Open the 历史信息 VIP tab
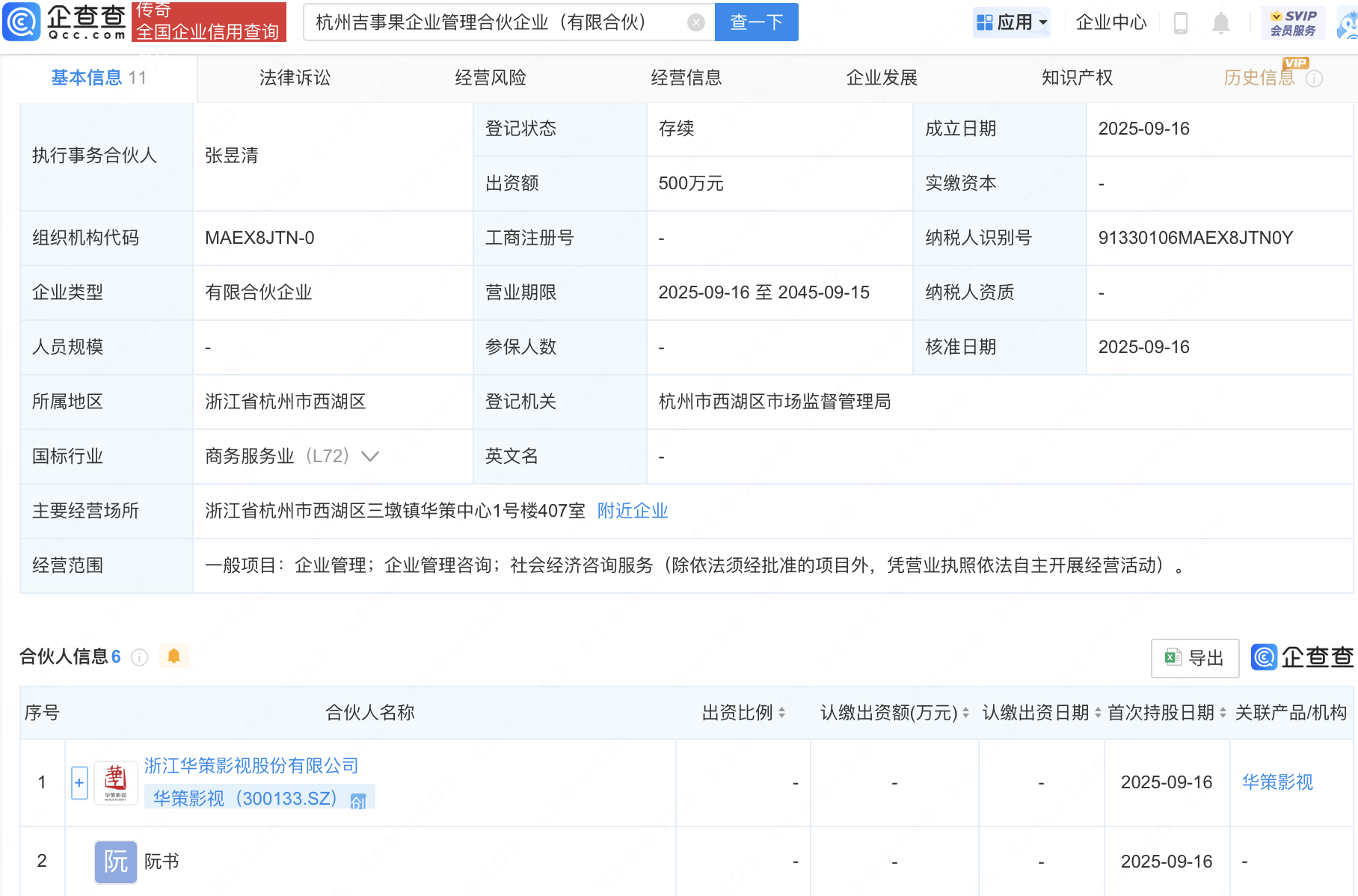 (x=1259, y=78)
